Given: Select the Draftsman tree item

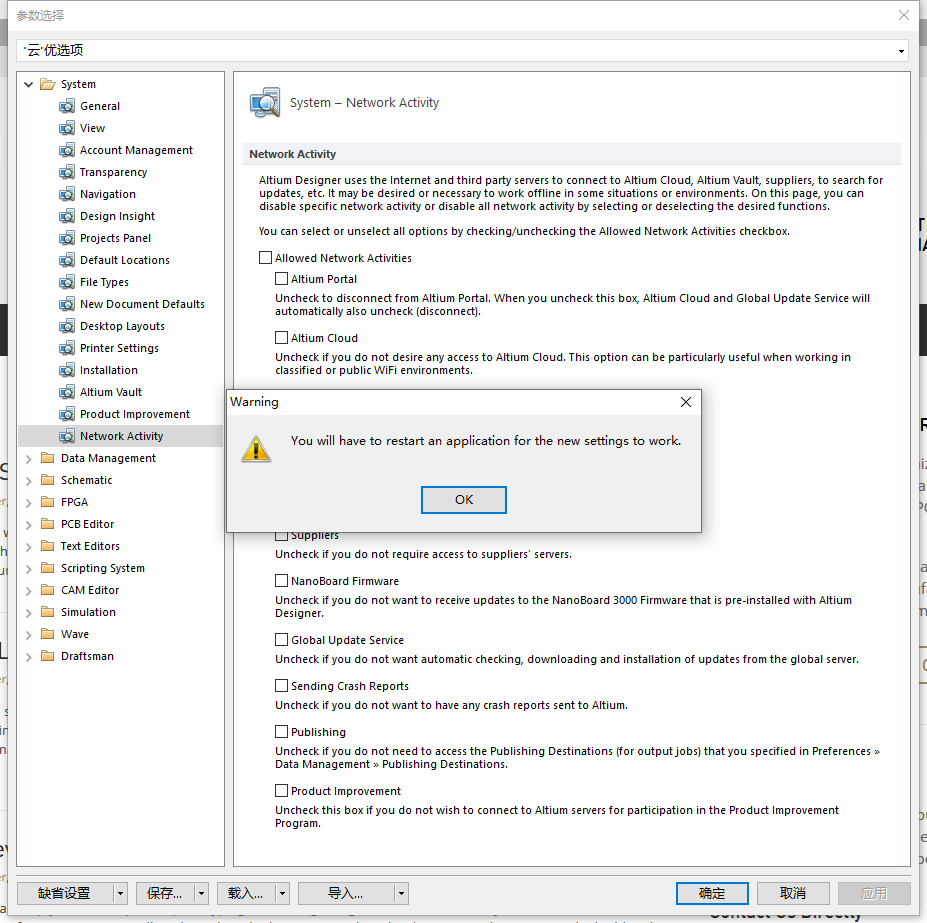Looking at the screenshot, I should pyautogui.click(x=87, y=656).
